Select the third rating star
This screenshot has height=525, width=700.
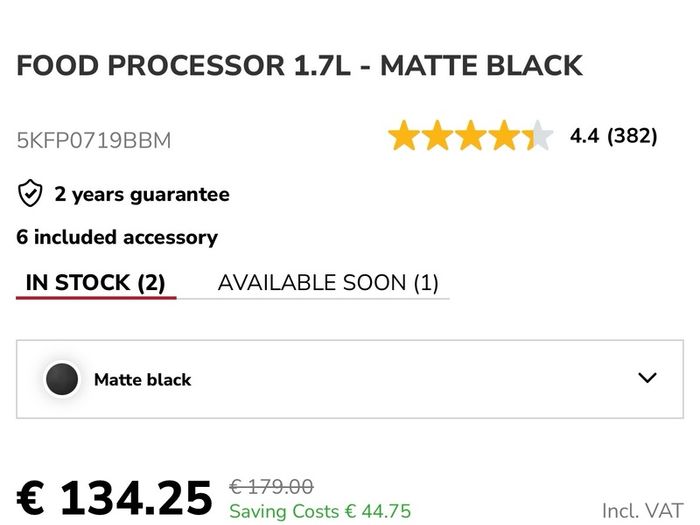click(471, 135)
